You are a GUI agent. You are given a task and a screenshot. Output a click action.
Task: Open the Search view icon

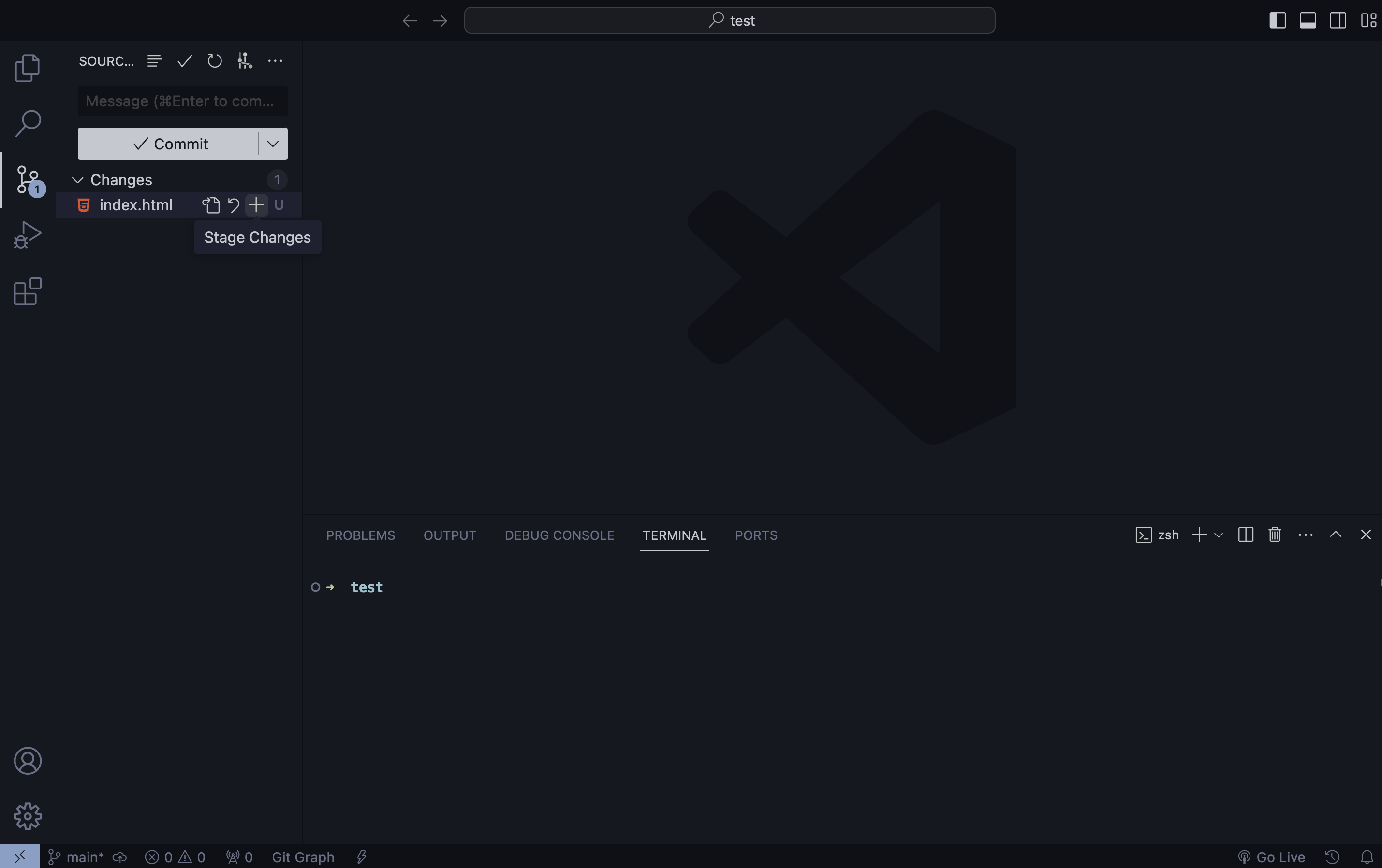point(27,123)
